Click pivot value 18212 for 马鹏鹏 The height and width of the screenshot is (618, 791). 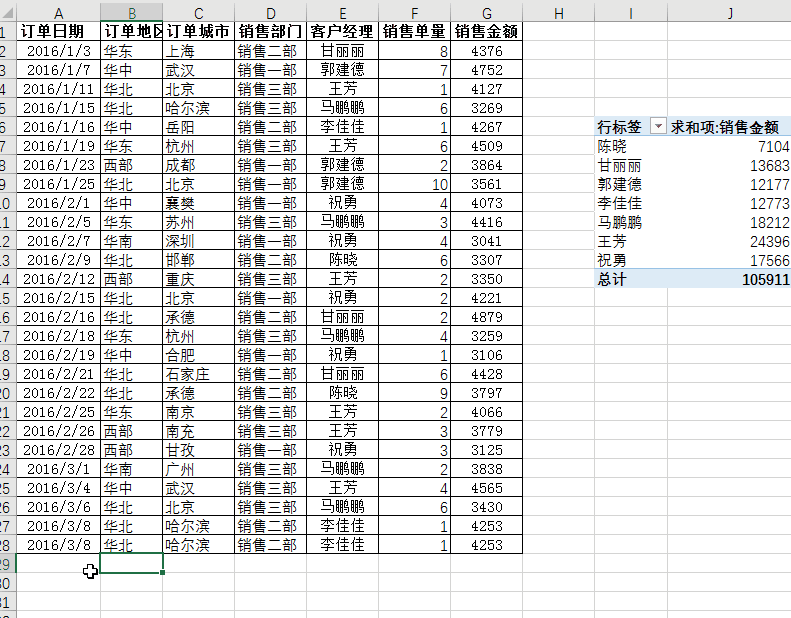[x=729, y=222]
